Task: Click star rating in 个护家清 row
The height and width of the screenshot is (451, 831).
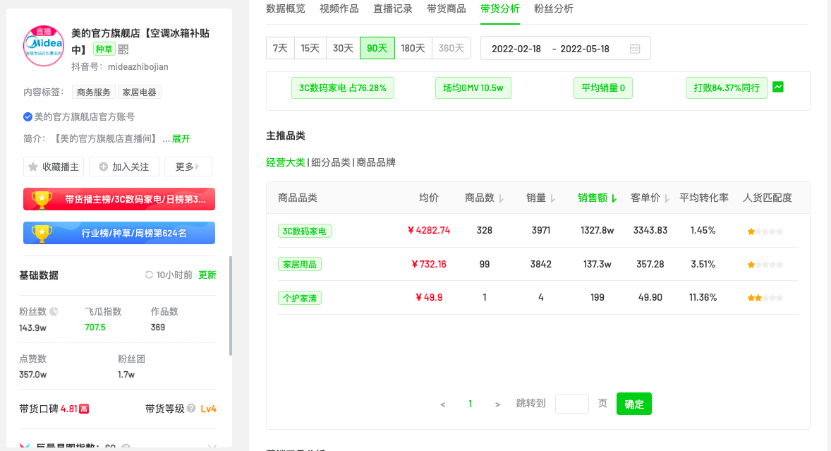Action: (765, 298)
